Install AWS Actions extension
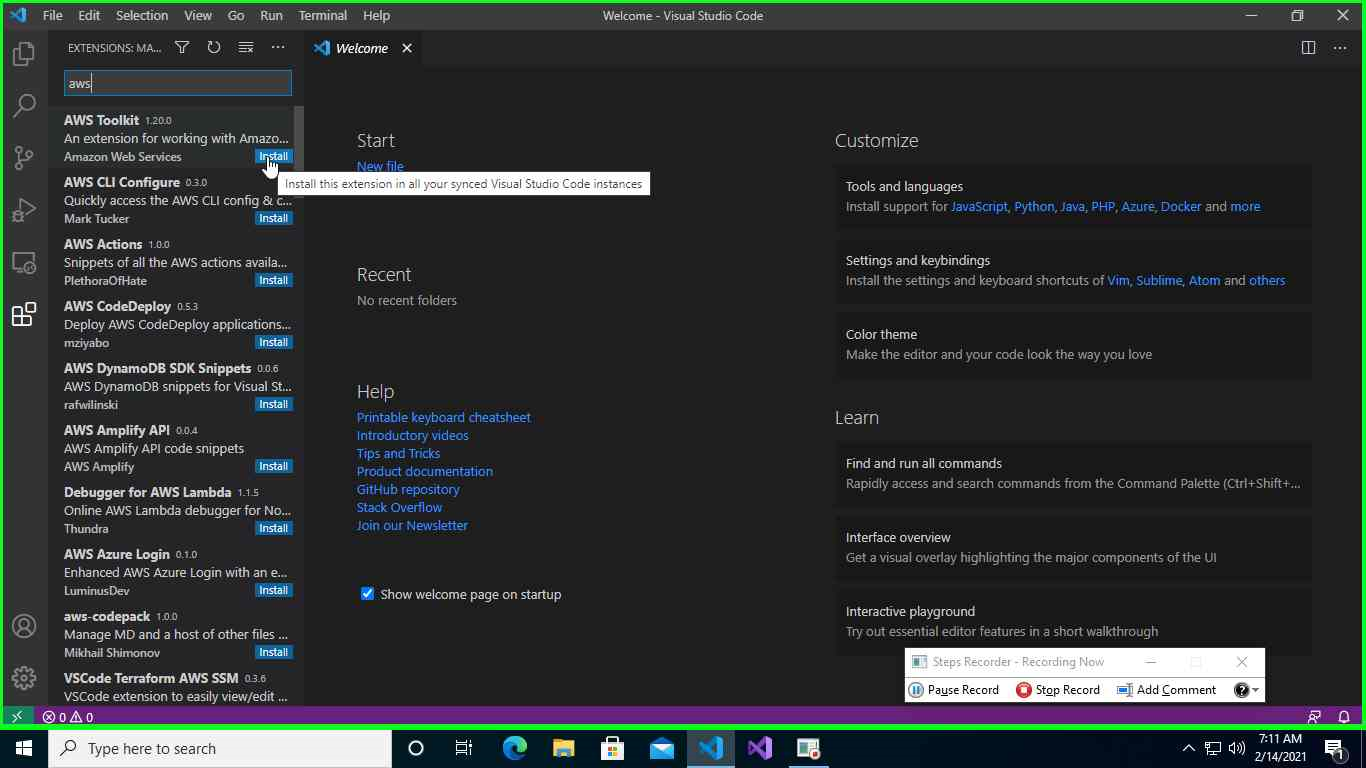This screenshot has width=1366, height=768. (x=274, y=280)
